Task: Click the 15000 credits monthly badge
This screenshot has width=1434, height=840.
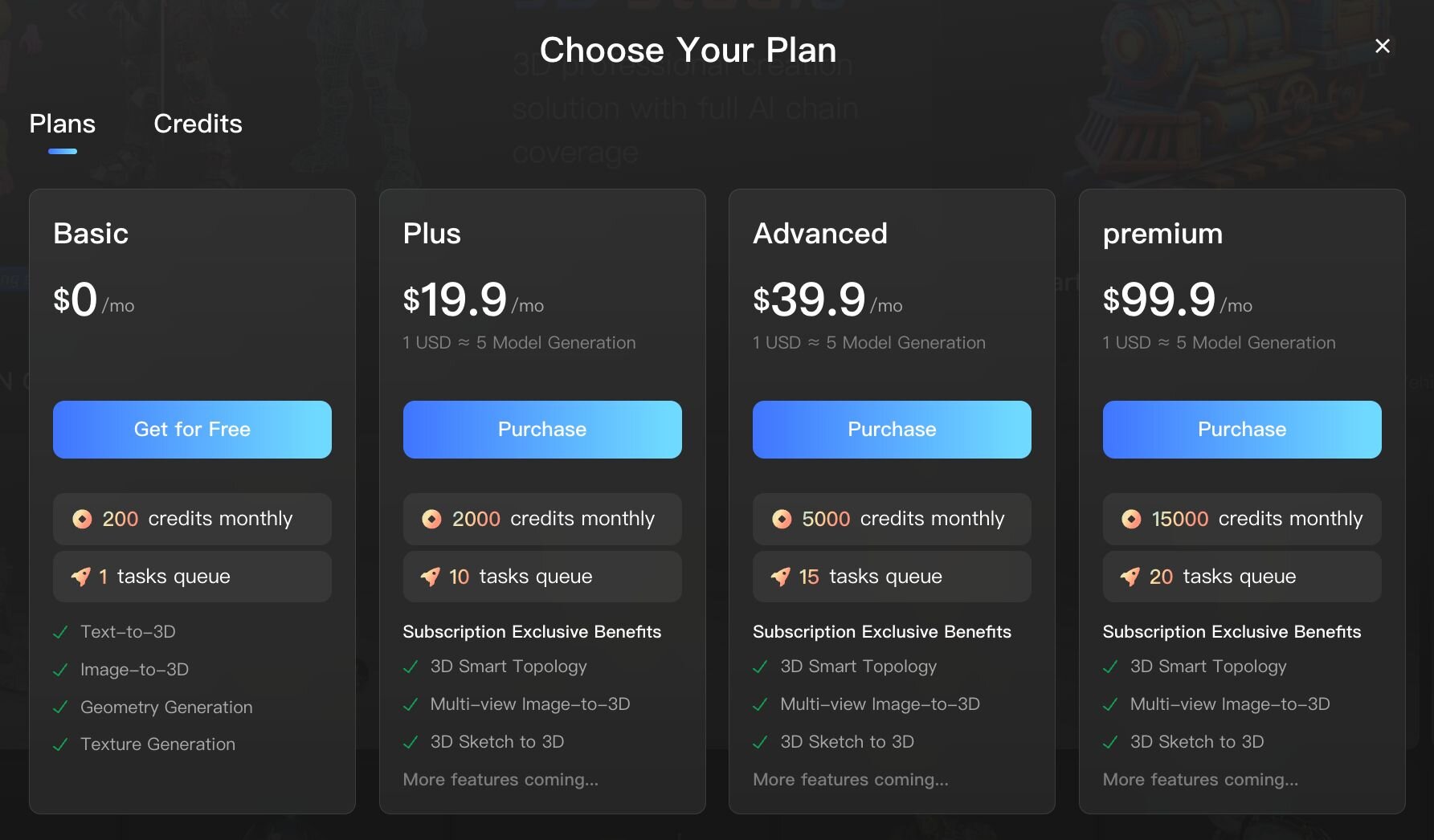Action: pyautogui.click(x=1242, y=520)
